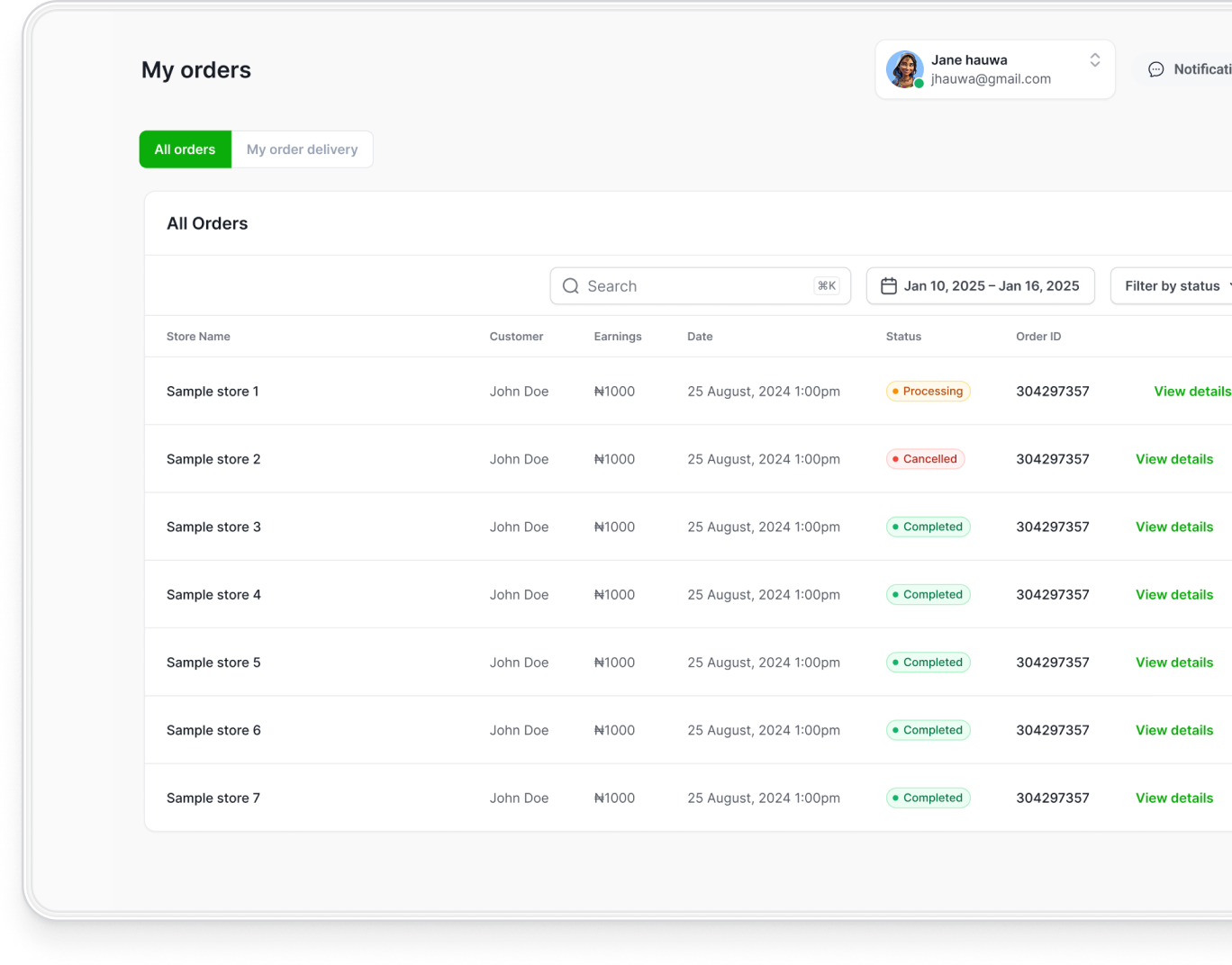
Task: Switch to My order delivery tab
Action: click(x=302, y=149)
